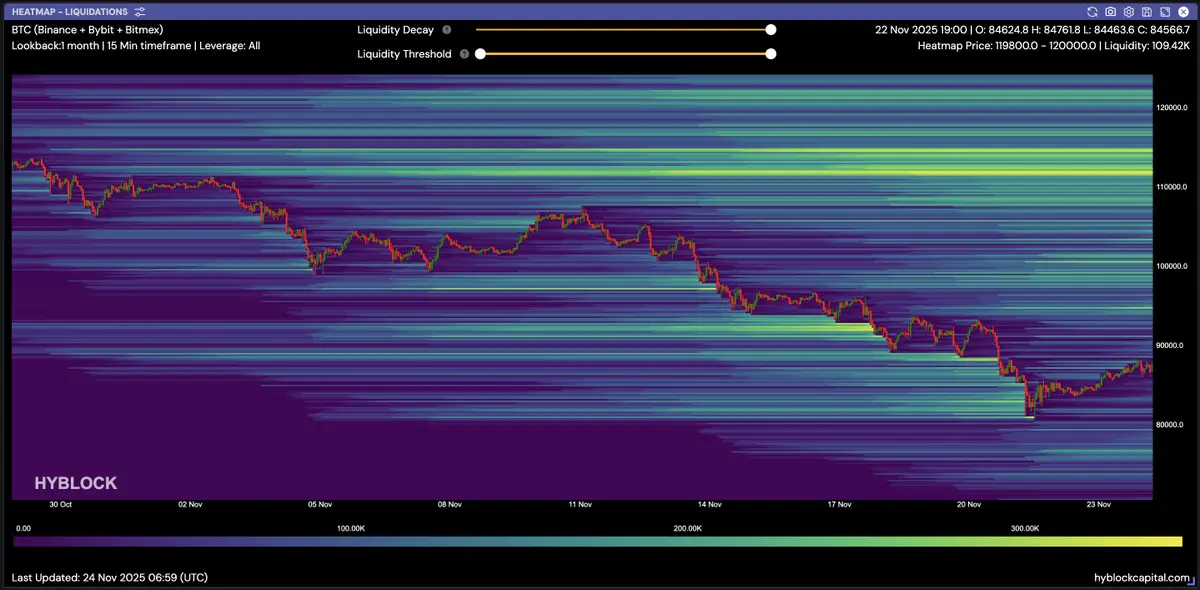Click the Liquidity Decay slider handle

[x=770, y=30]
